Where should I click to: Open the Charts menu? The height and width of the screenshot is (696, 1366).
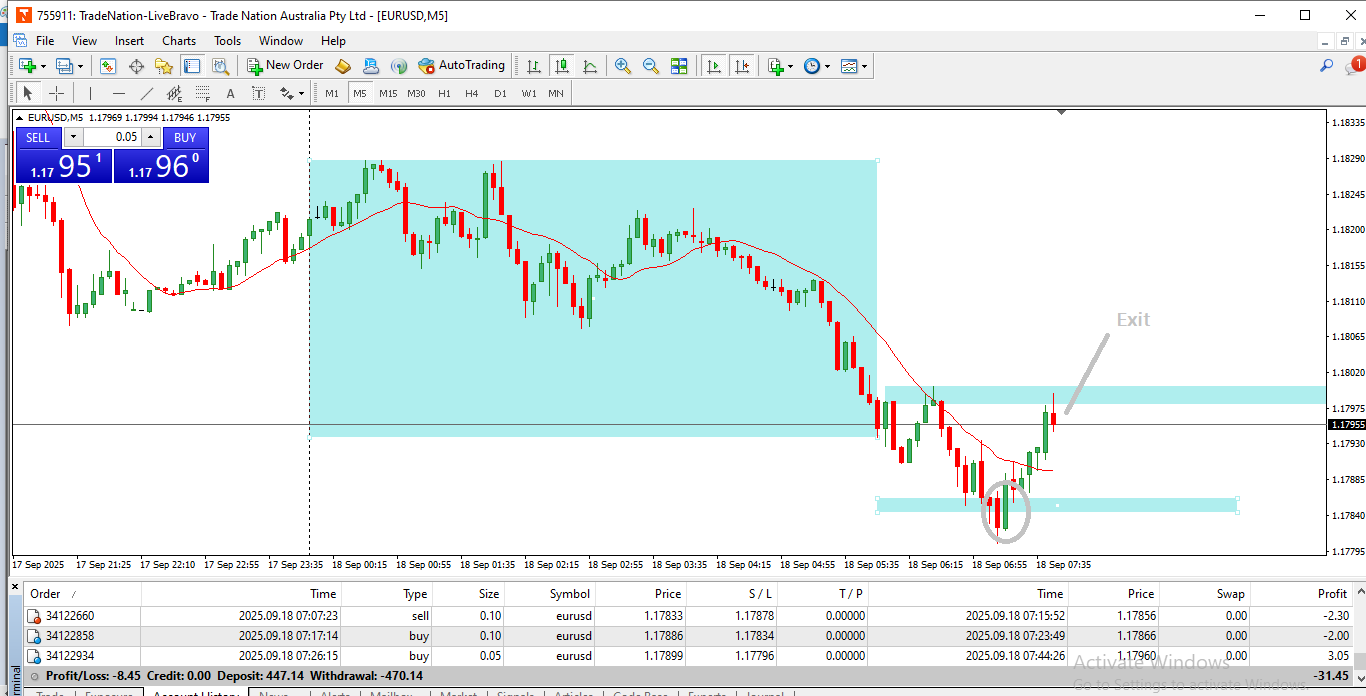pyautogui.click(x=179, y=41)
